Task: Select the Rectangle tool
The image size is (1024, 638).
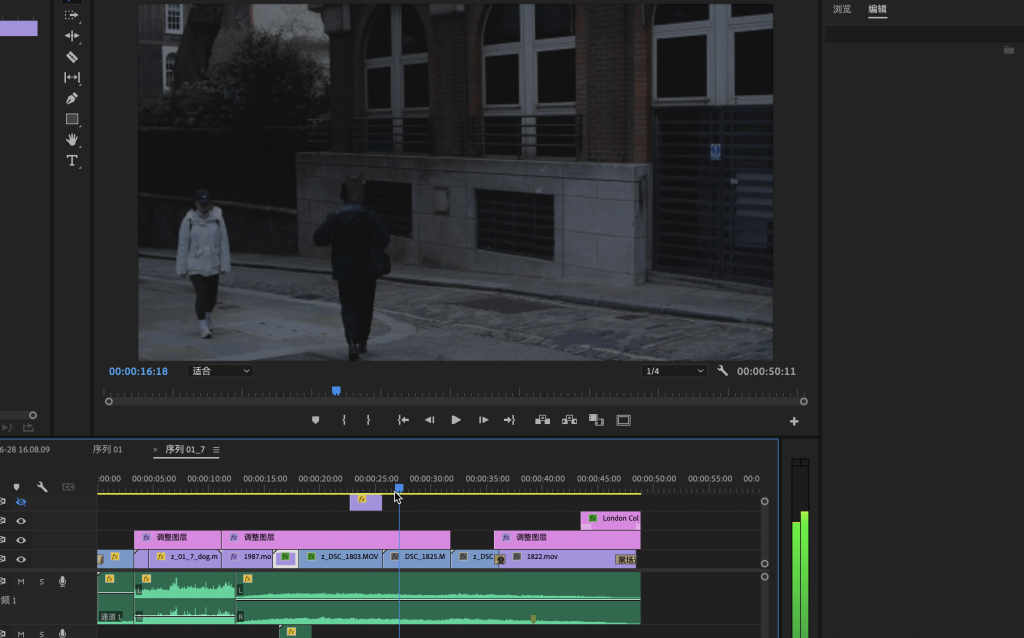Action: pyautogui.click(x=72, y=119)
